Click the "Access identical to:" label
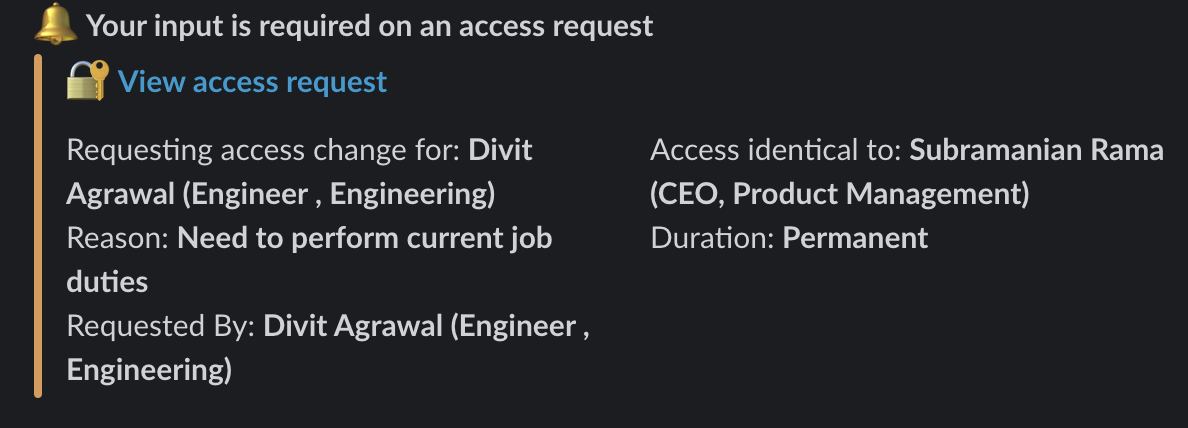Screen dimensions: 1188x428 776,151
